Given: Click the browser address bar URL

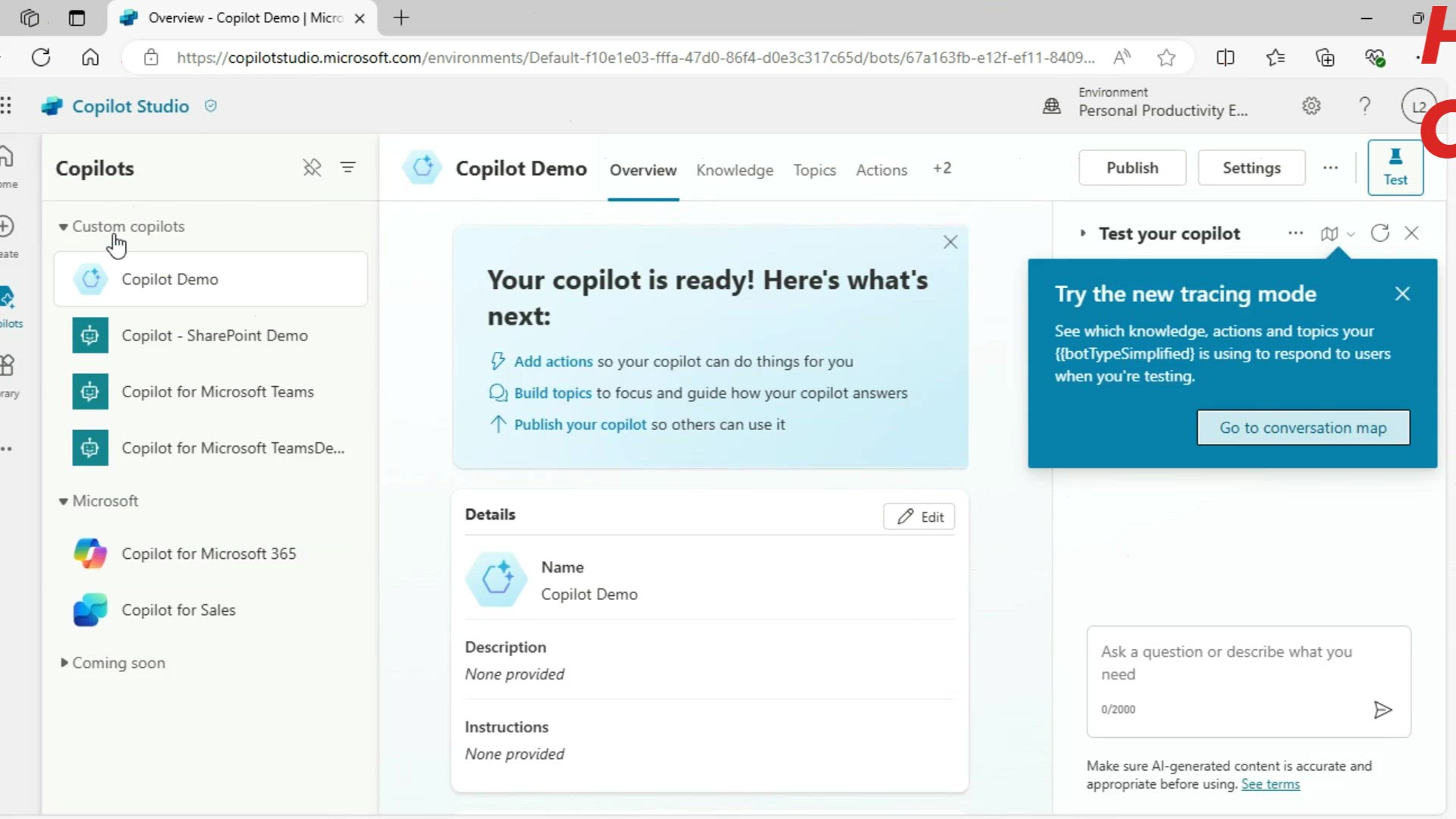Looking at the screenshot, I should tap(635, 58).
